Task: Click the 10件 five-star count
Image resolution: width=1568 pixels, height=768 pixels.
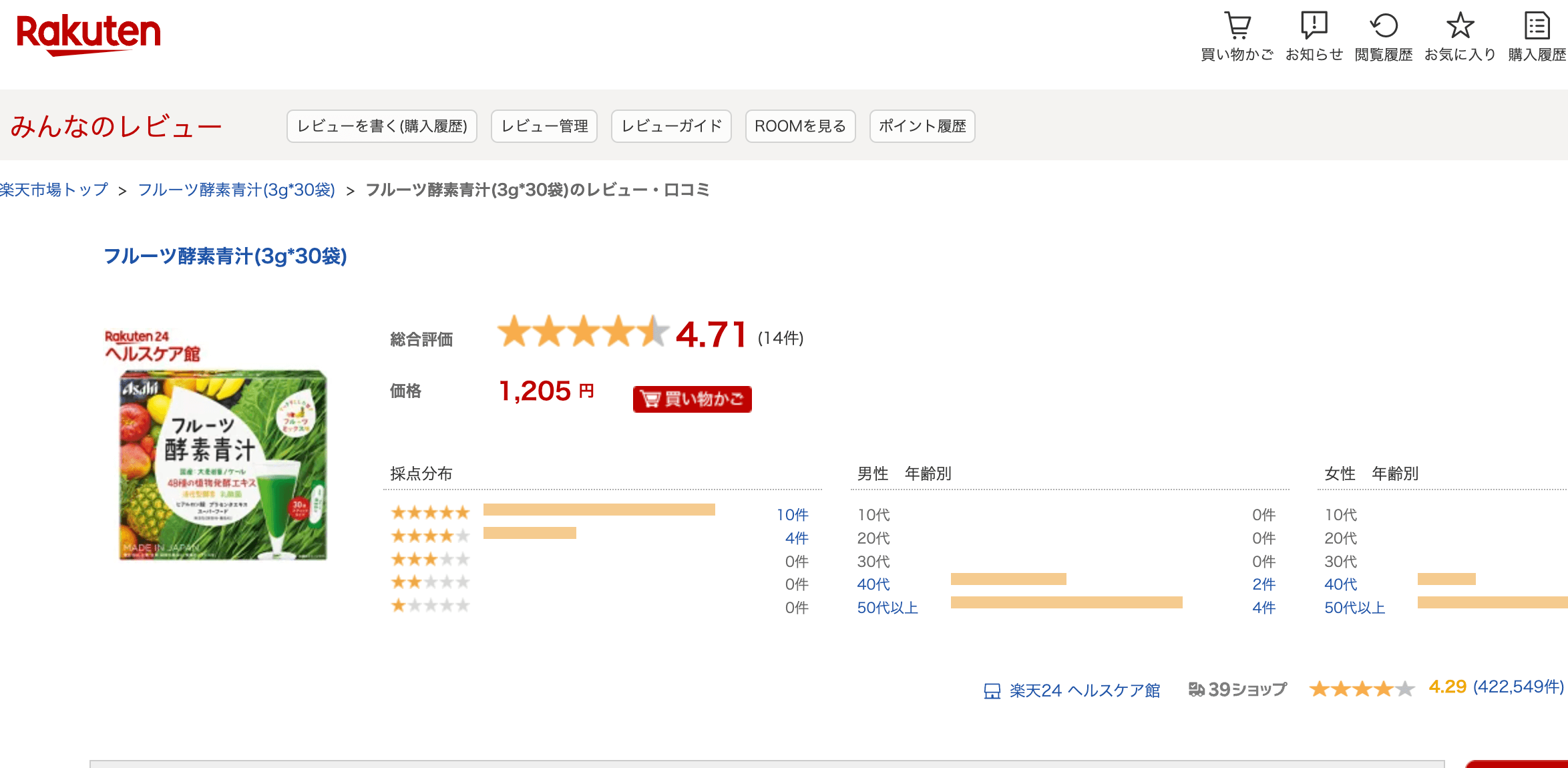Action: tap(792, 515)
